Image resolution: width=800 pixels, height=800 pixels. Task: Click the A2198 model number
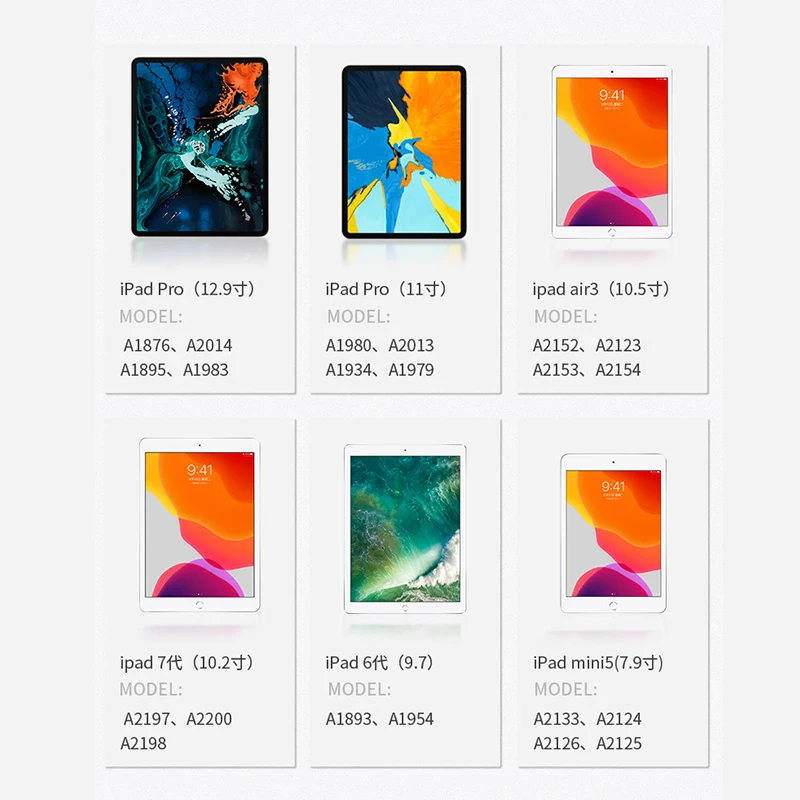(x=143, y=743)
